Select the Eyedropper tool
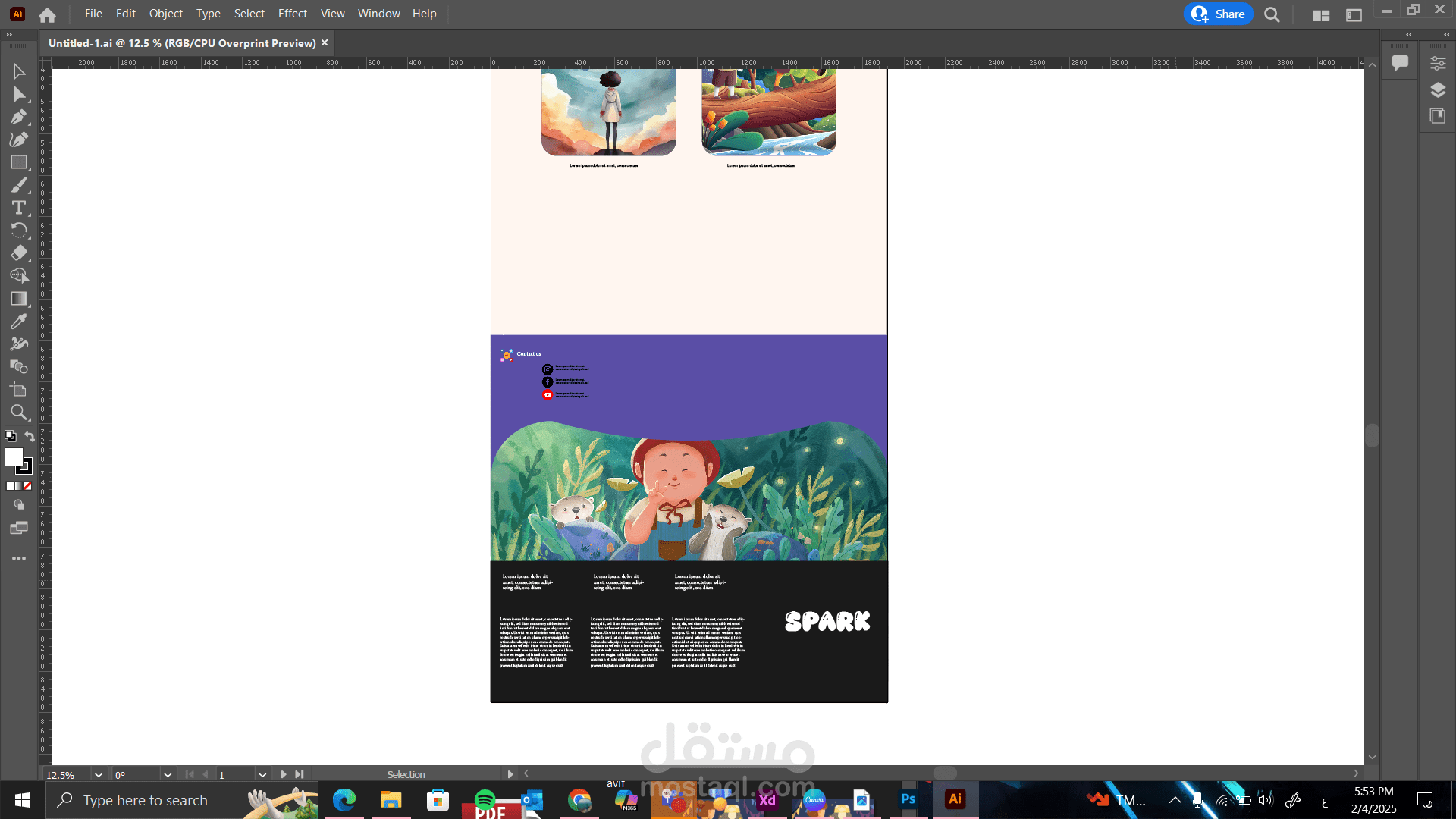The image size is (1456, 819). coord(19,322)
